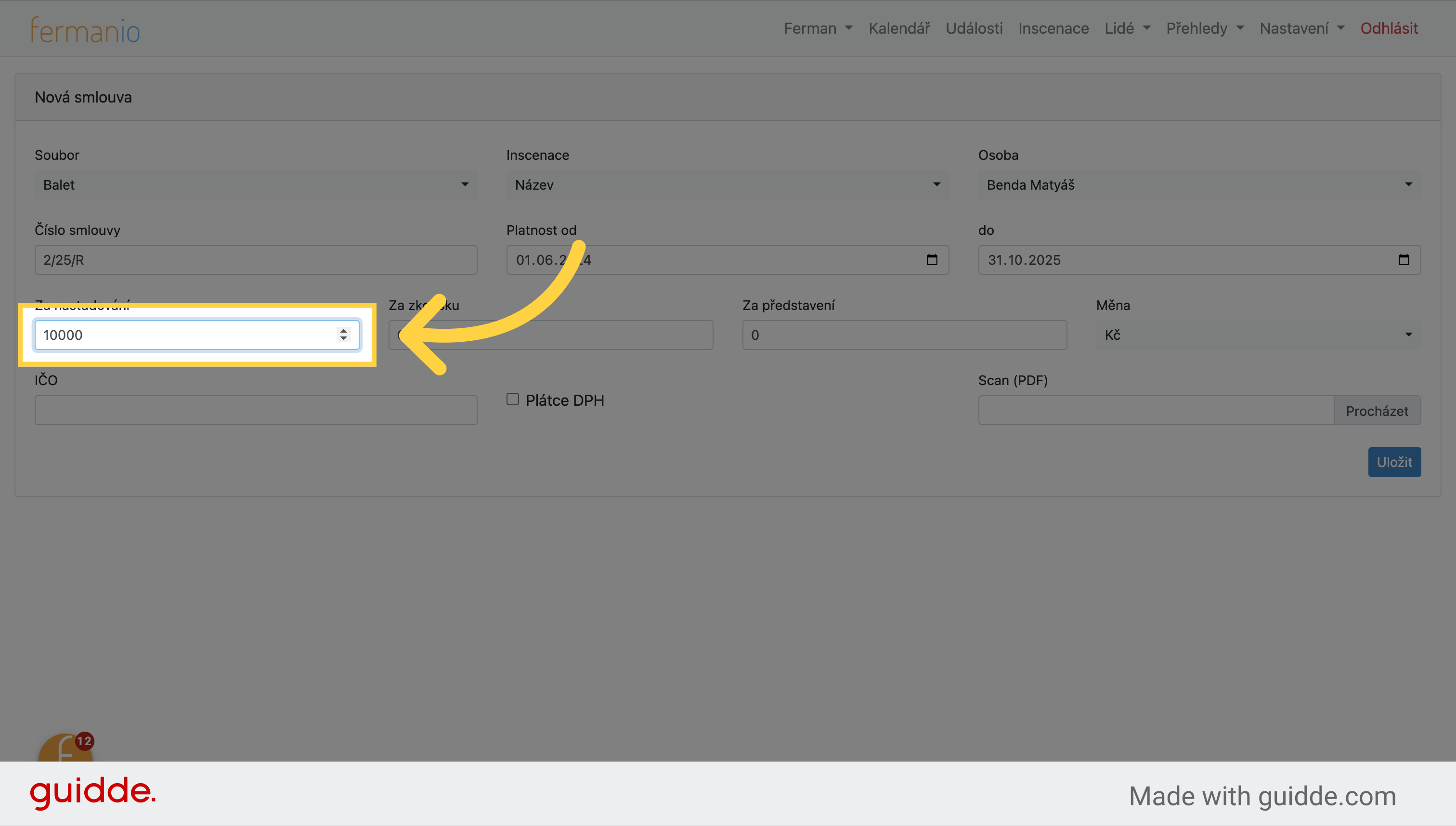The height and width of the screenshot is (826, 1456).
Task: Click the Za nastudování field showing 10000
Action: (x=197, y=335)
